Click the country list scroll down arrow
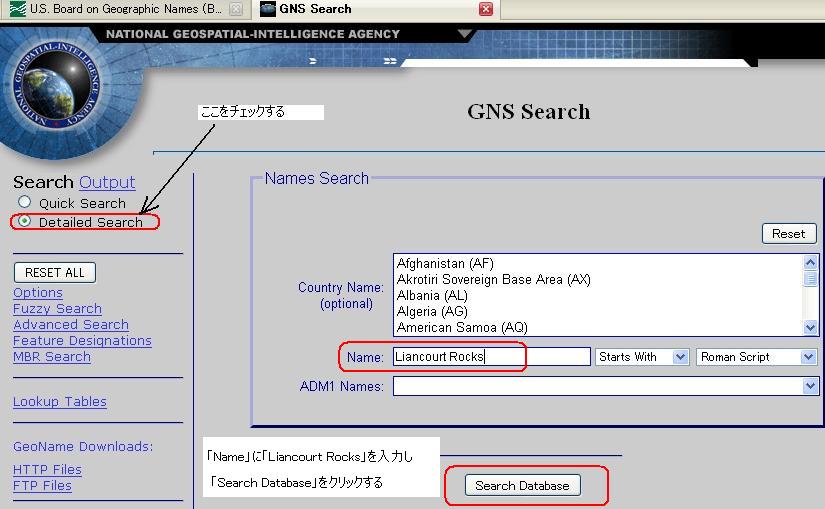Screen dimensions: 825x509 (810, 328)
